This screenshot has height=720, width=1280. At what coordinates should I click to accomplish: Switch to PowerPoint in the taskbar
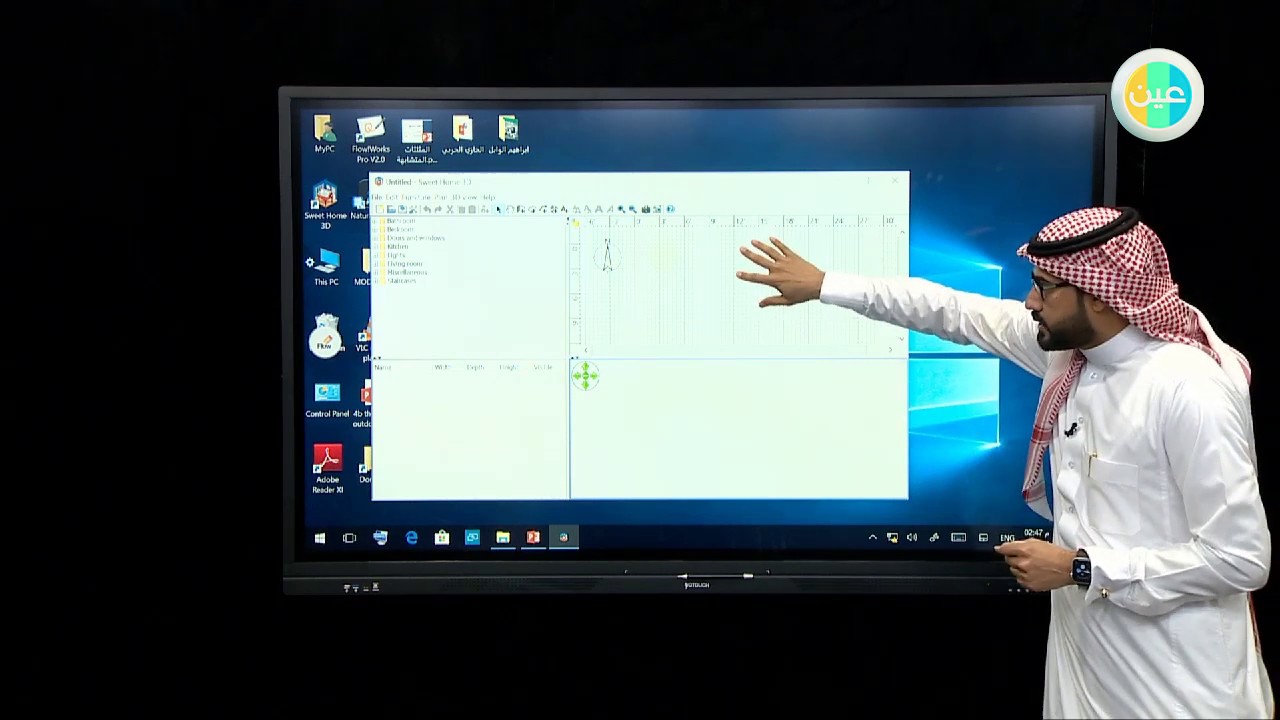(x=533, y=538)
